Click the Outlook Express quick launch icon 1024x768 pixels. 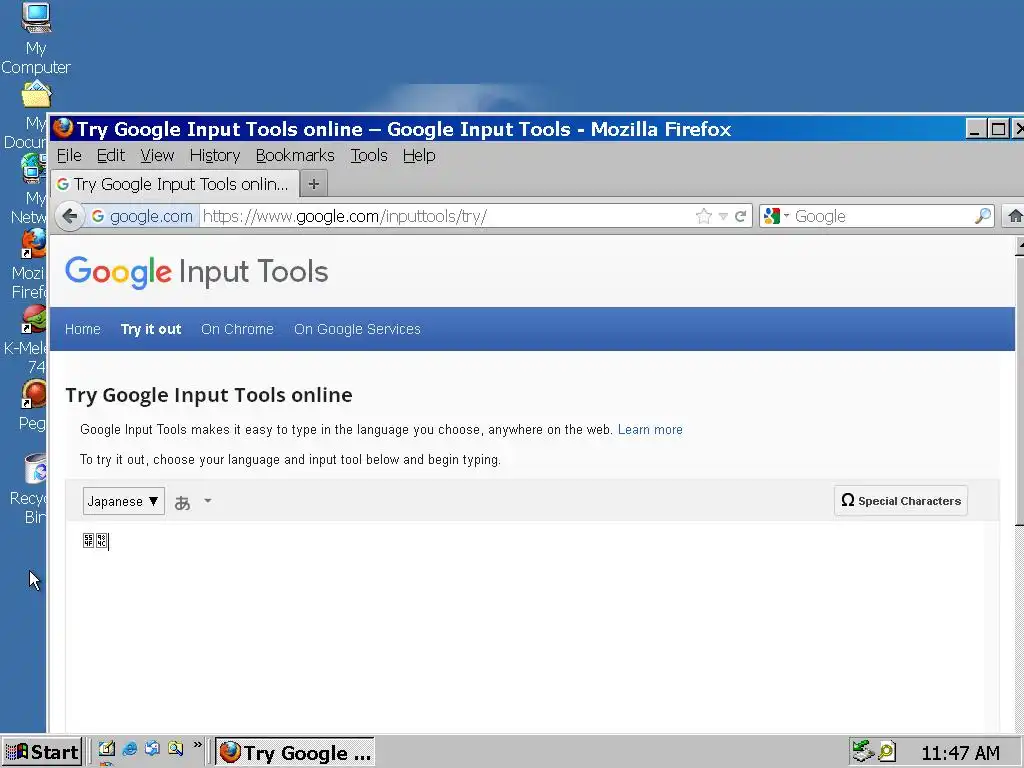(152, 748)
